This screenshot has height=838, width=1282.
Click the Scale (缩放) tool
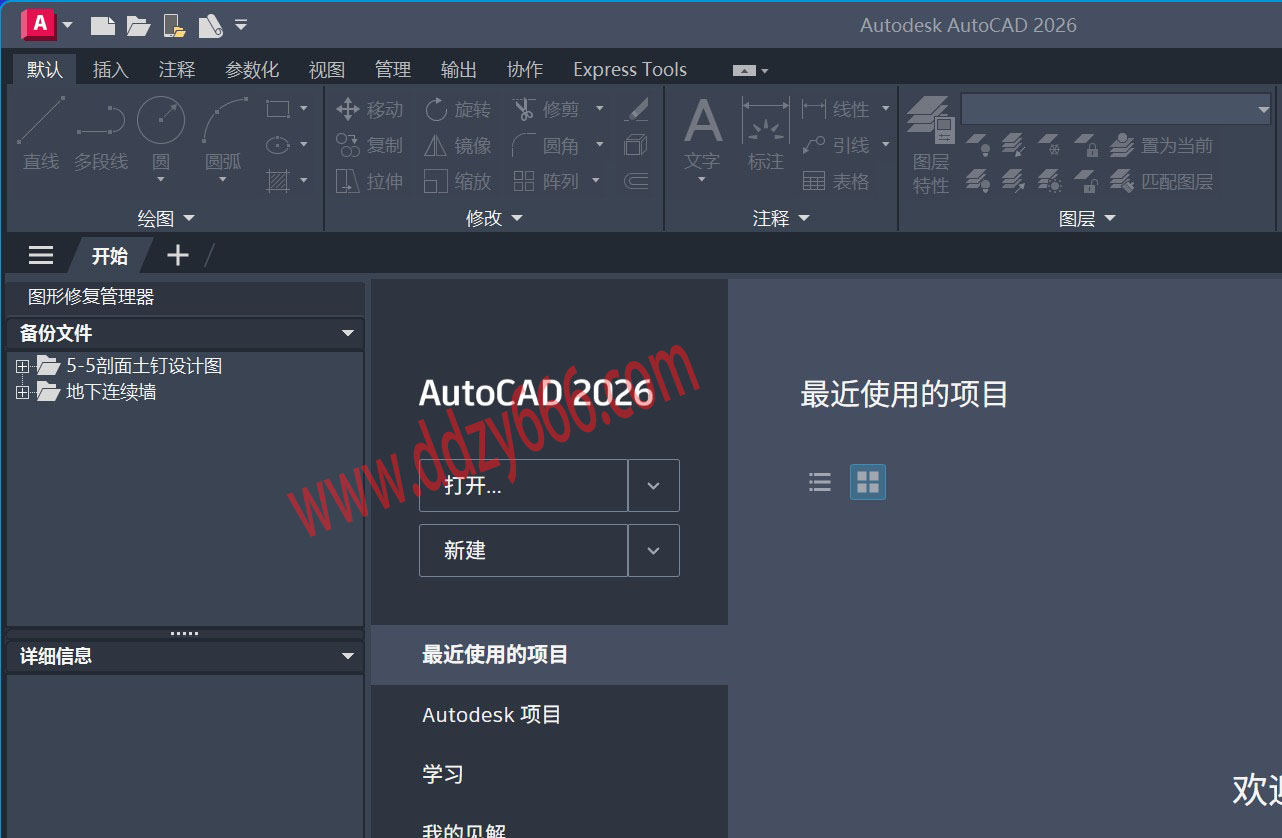(457, 181)
